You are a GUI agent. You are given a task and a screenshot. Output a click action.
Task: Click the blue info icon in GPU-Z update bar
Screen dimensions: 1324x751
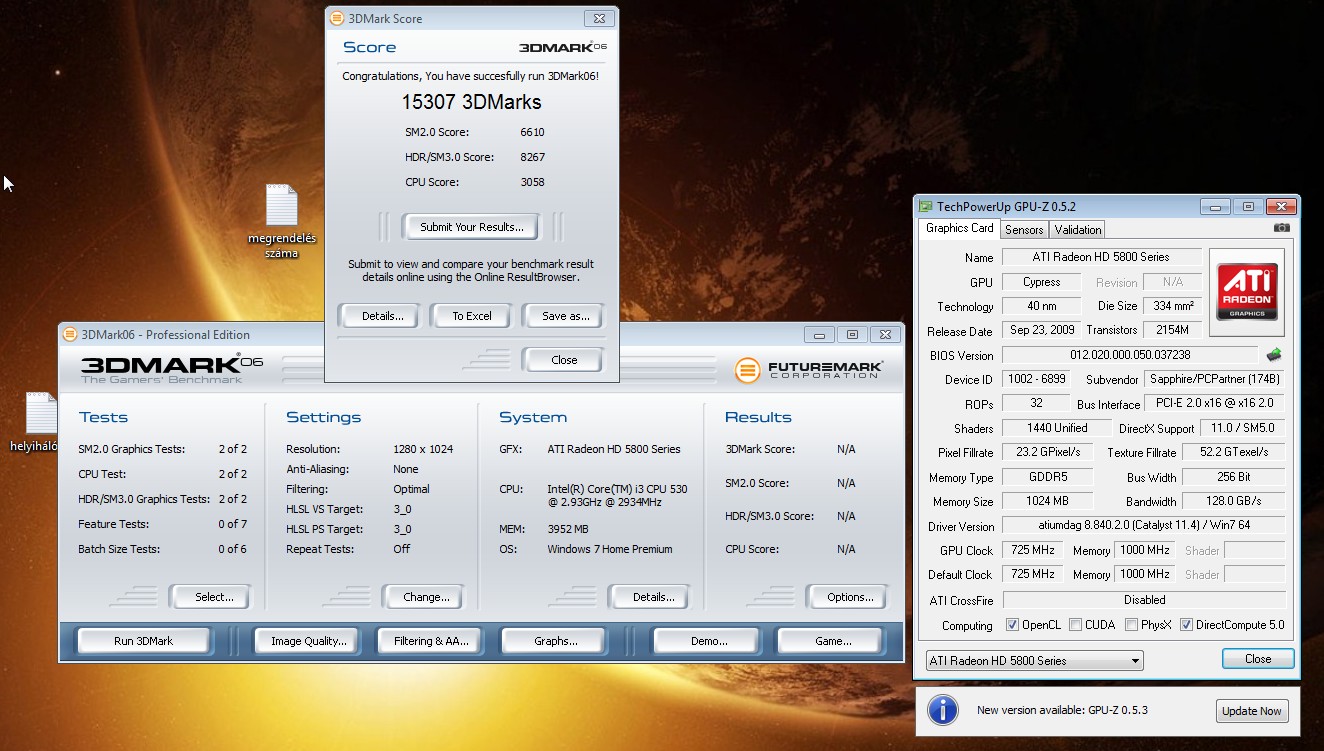click(942, 711)
